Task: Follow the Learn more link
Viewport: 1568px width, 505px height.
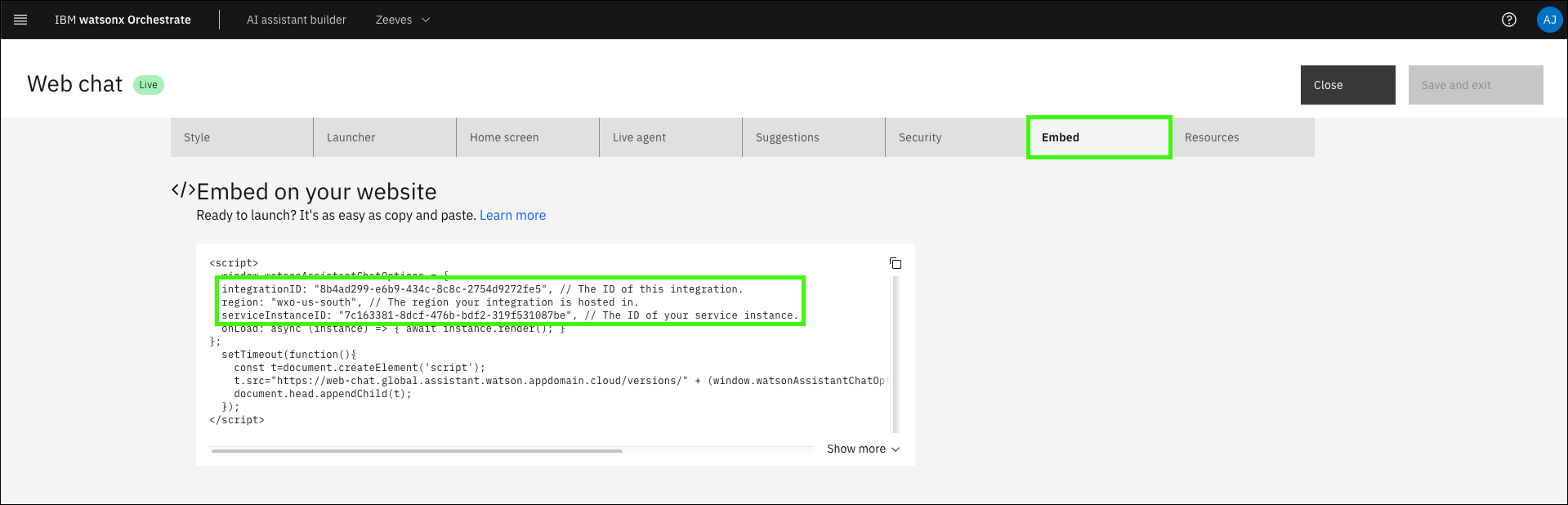Action: (x=512, y=216)
